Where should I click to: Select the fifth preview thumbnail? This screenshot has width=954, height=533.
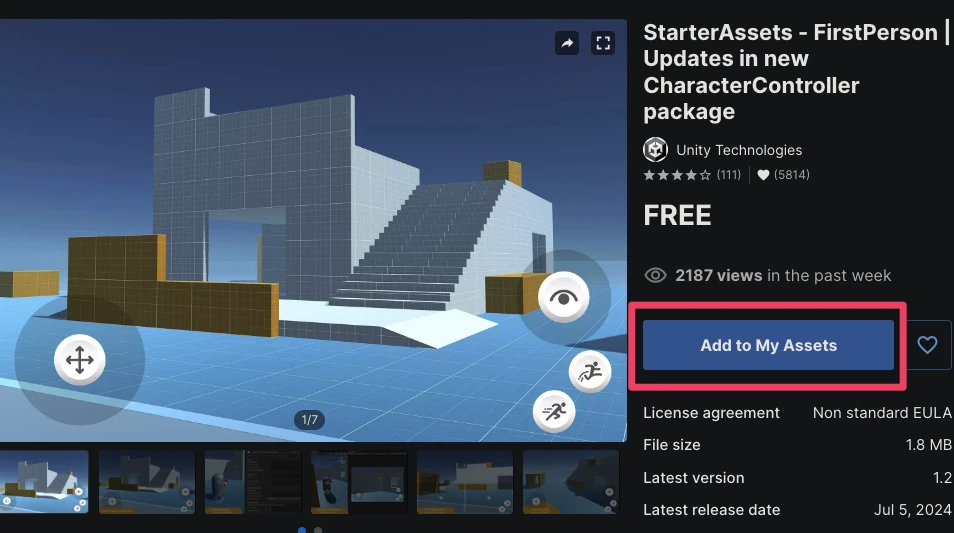point(464,482)
